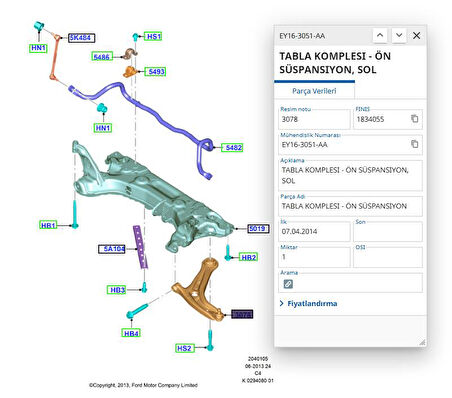Select callout label 5486
This screenshot has width=452, height=398.
click(x=102, y=57)
